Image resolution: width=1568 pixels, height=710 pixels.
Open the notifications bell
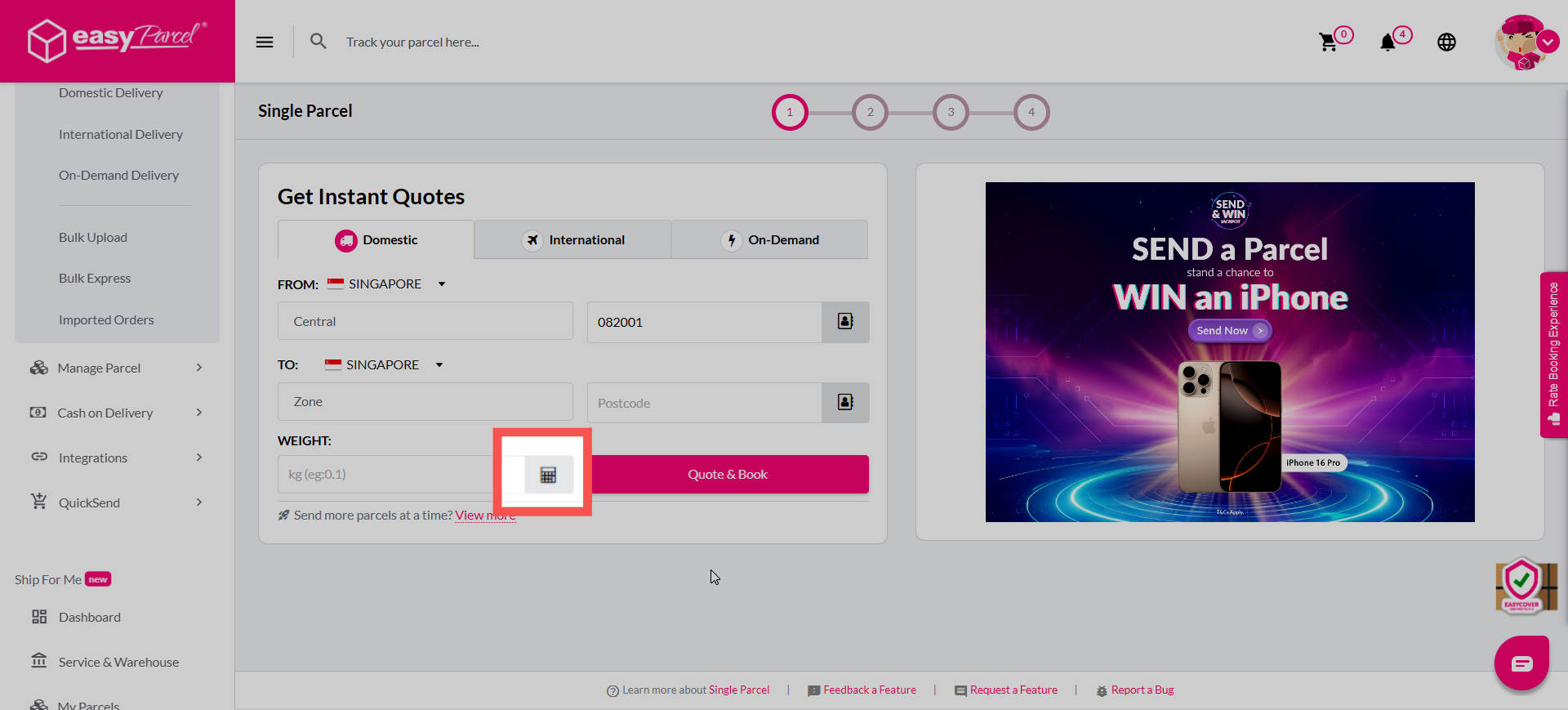pyautogui.click(x=1388, y=42)
